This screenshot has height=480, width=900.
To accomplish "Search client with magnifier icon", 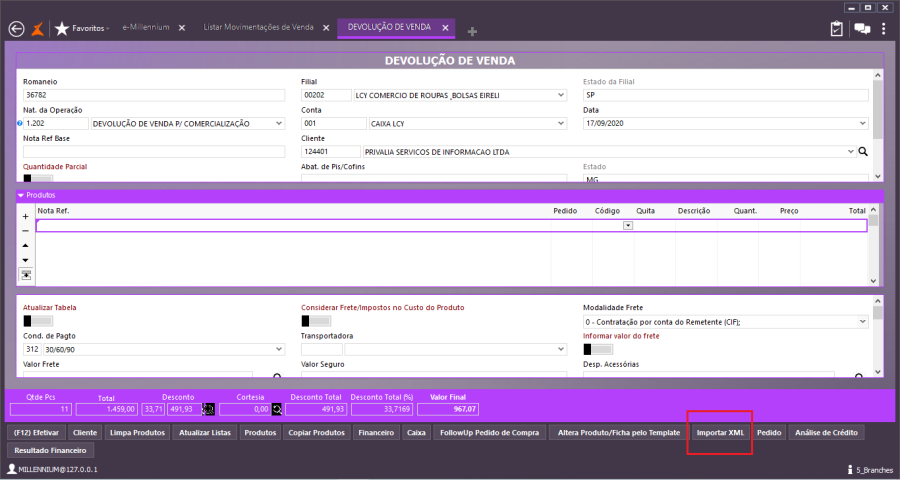I will pos(863,152).
